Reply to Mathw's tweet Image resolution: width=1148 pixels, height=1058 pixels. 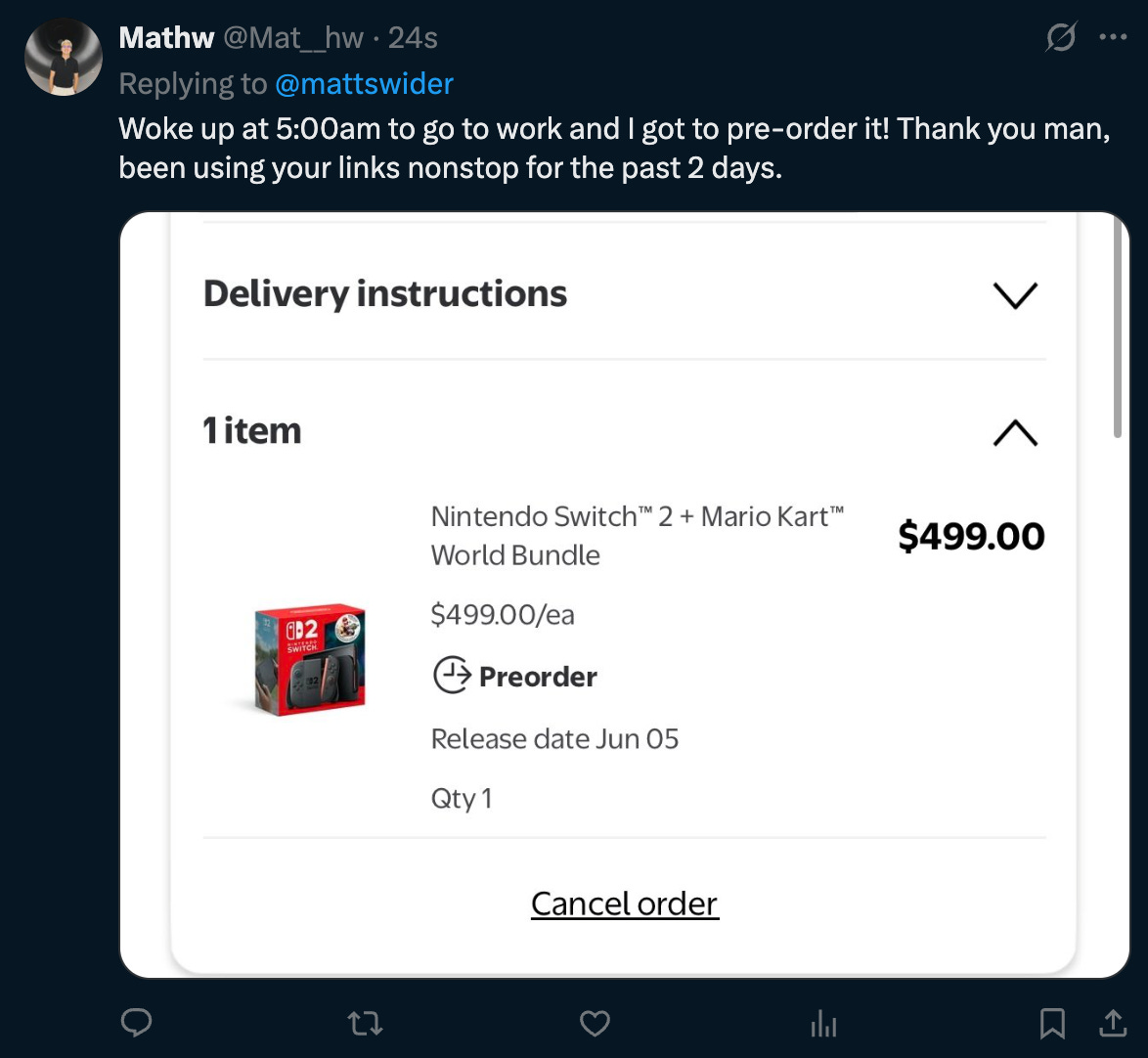136,1023
